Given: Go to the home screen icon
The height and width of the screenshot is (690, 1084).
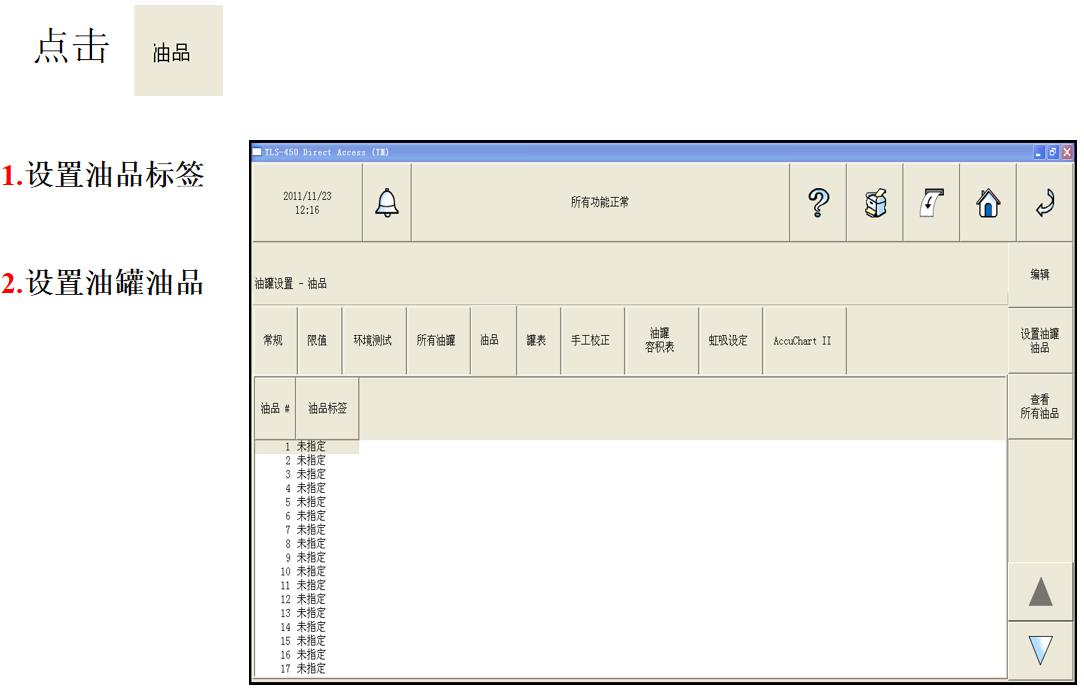Looking at the screenshot, I should coord(987,203).
